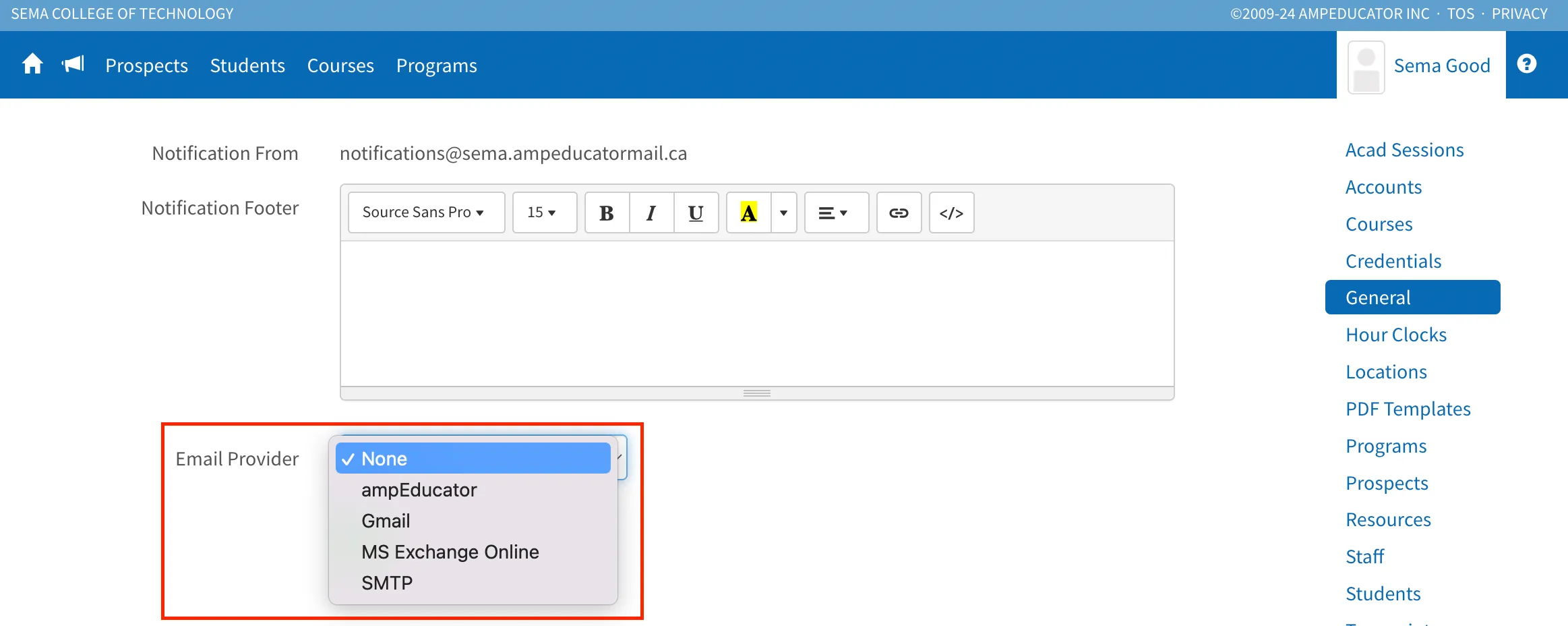Image resolution: width=1568 pixels, height=626 pixels.
Task: Click inside the Notification Footer text area
Action: coord(757,314)
